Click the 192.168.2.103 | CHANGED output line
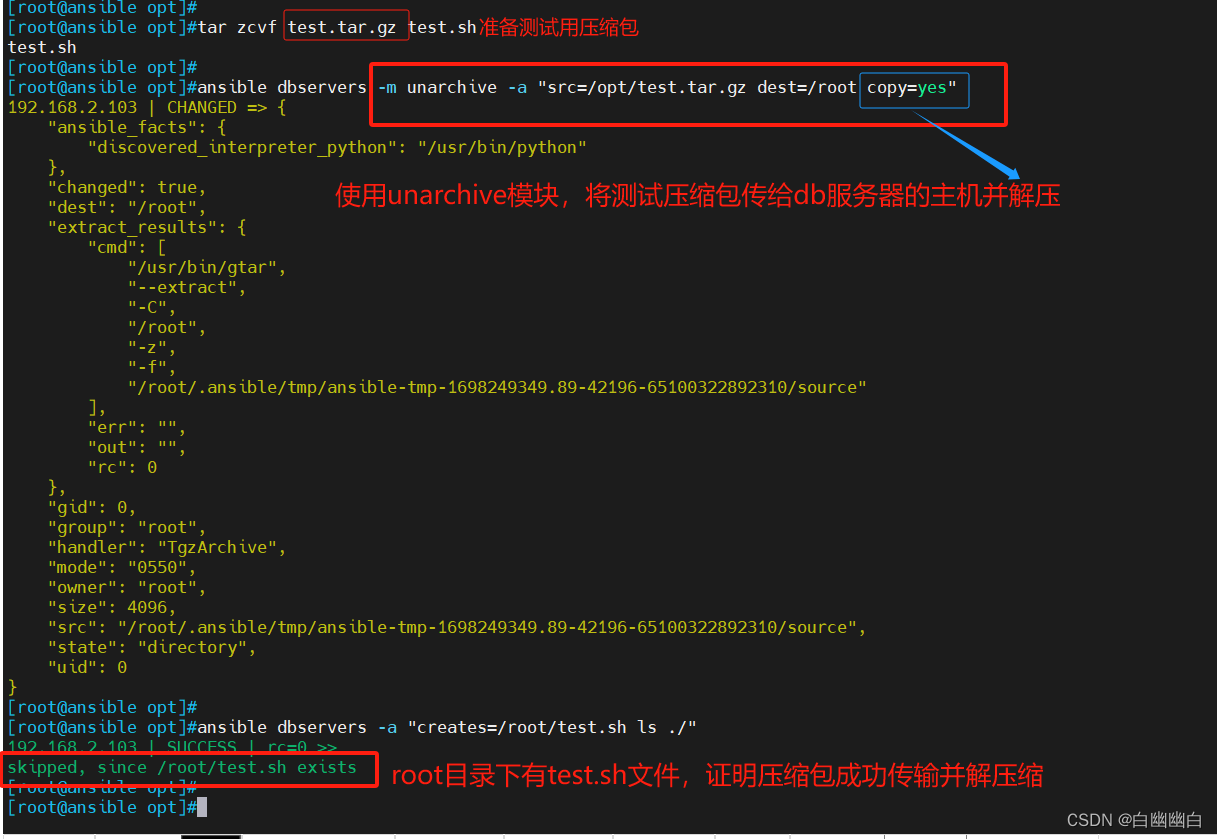The width and height of the screenshot is (1217, 839). [x=146, y=107]
